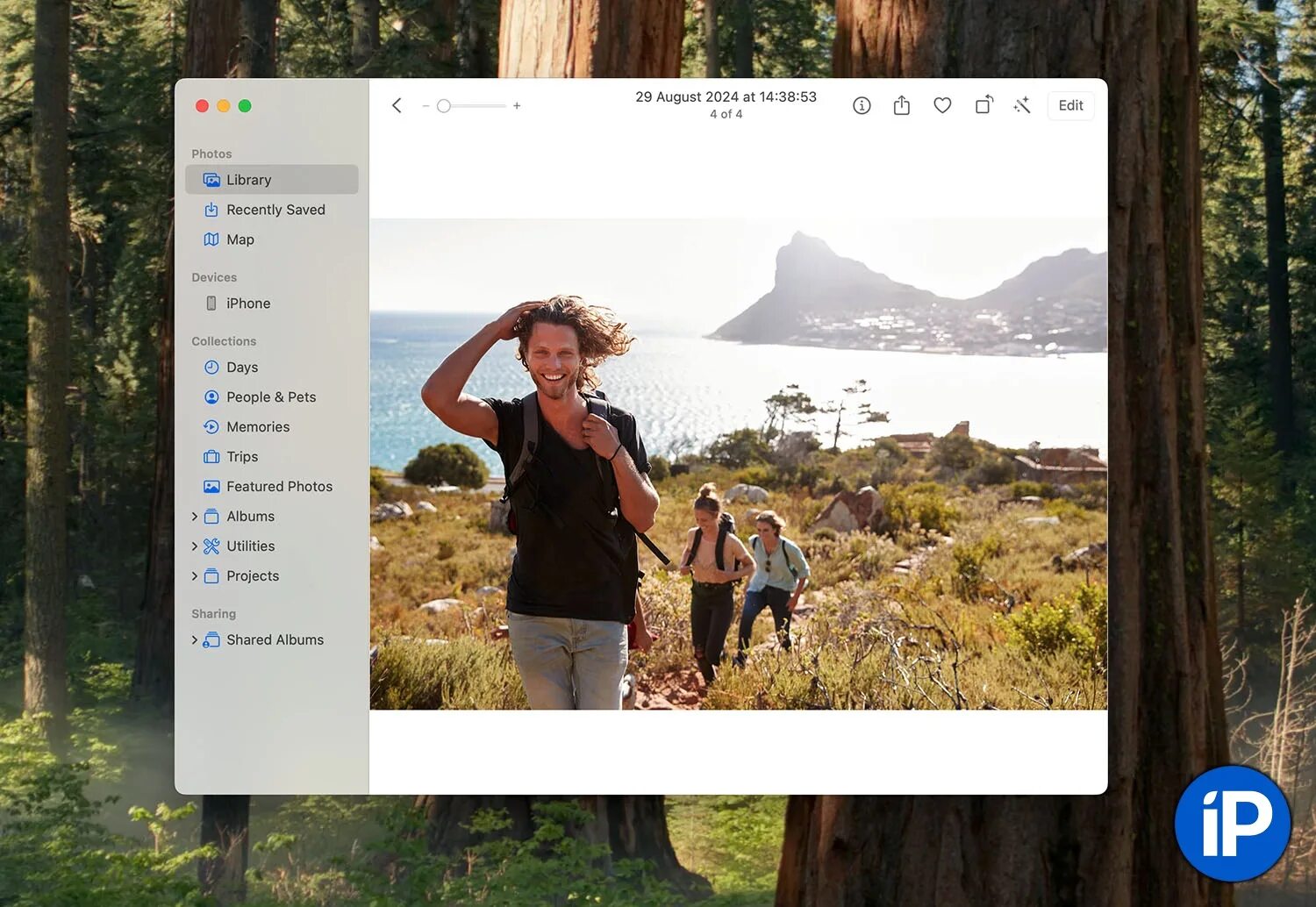
Task: Open the Map view label
Action: pos(240,239)
